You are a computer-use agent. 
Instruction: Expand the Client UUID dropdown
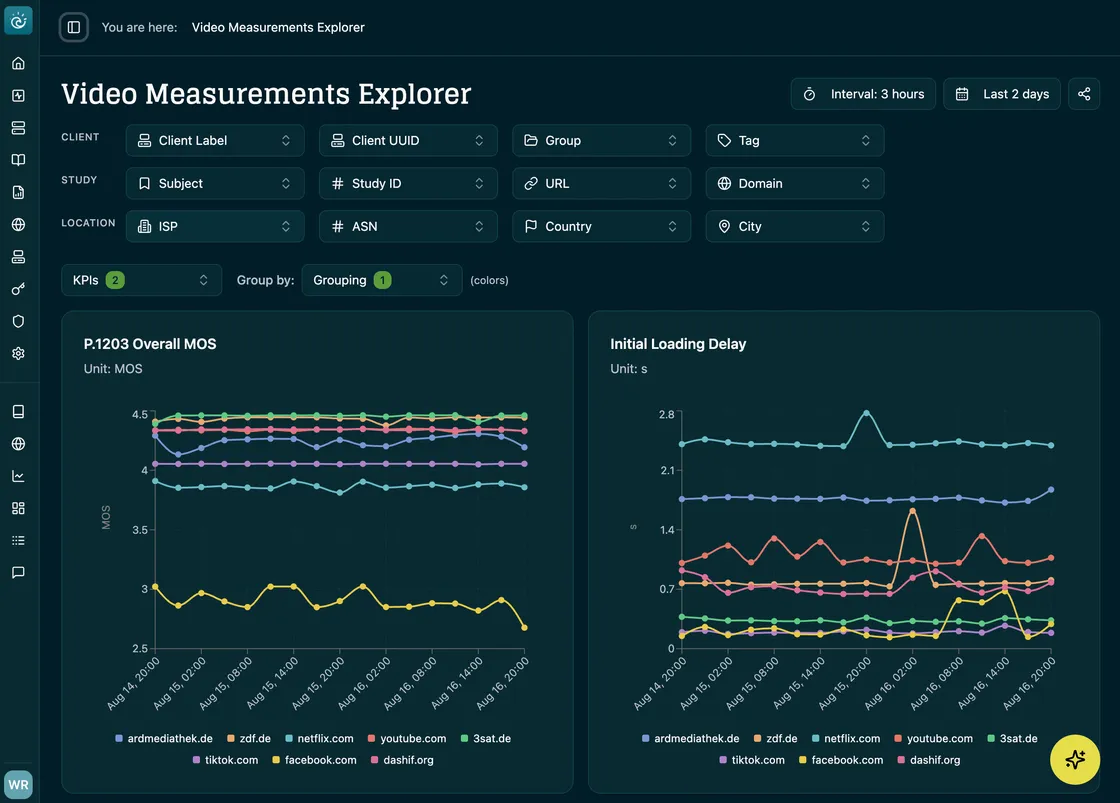coord(409,141)
